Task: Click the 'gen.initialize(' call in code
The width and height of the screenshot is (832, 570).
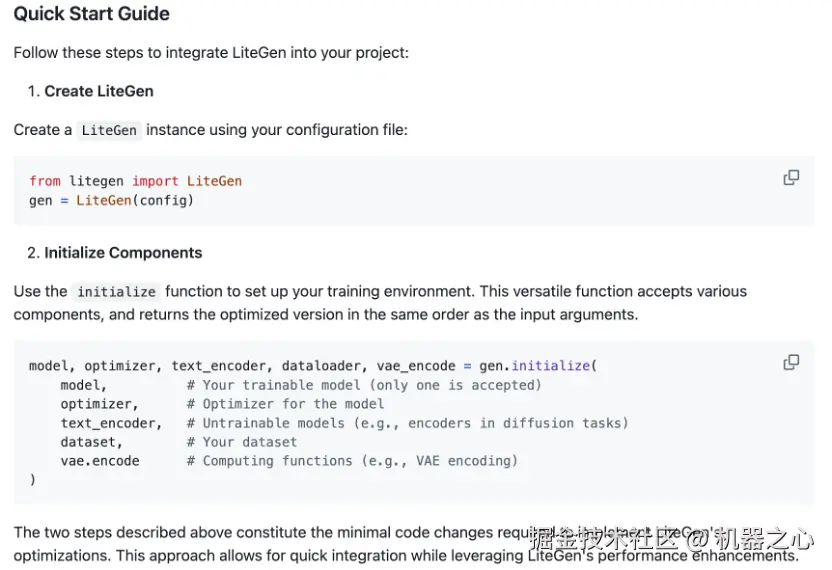Action: pos(538,366)
